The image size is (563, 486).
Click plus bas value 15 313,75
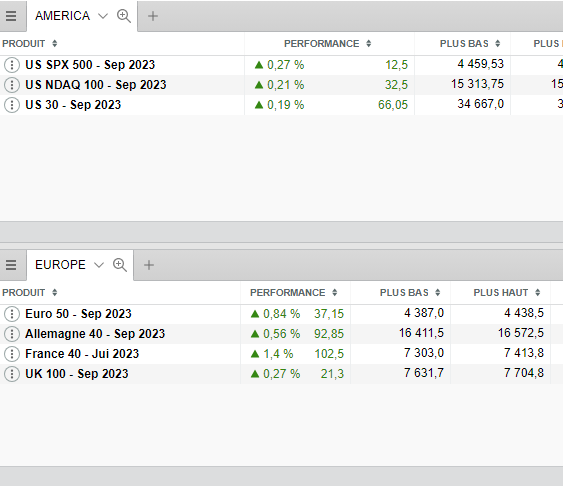[478, 84]
